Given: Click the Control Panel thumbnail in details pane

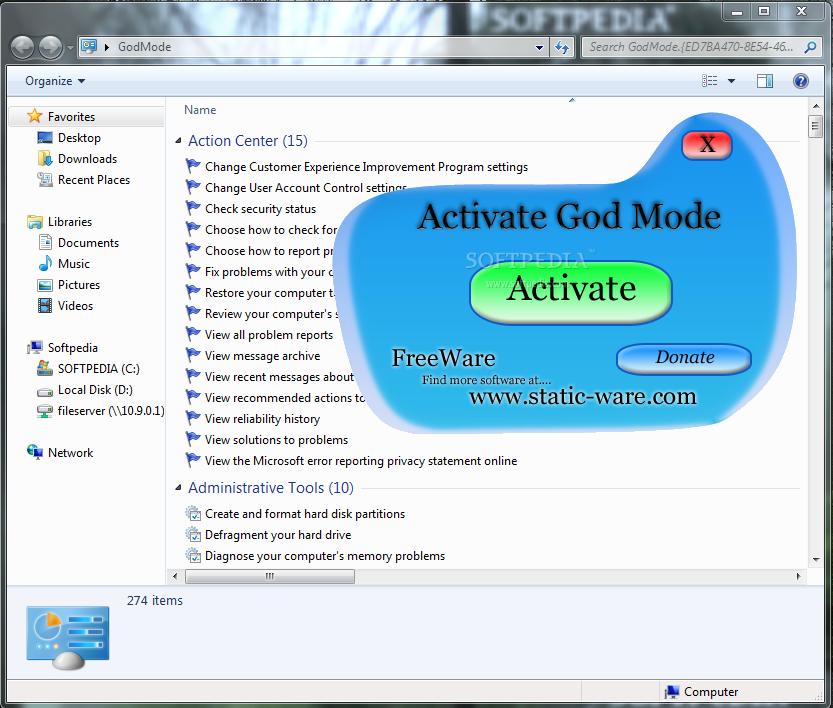Looking at the screenshot, I should [x=67, y=638].
